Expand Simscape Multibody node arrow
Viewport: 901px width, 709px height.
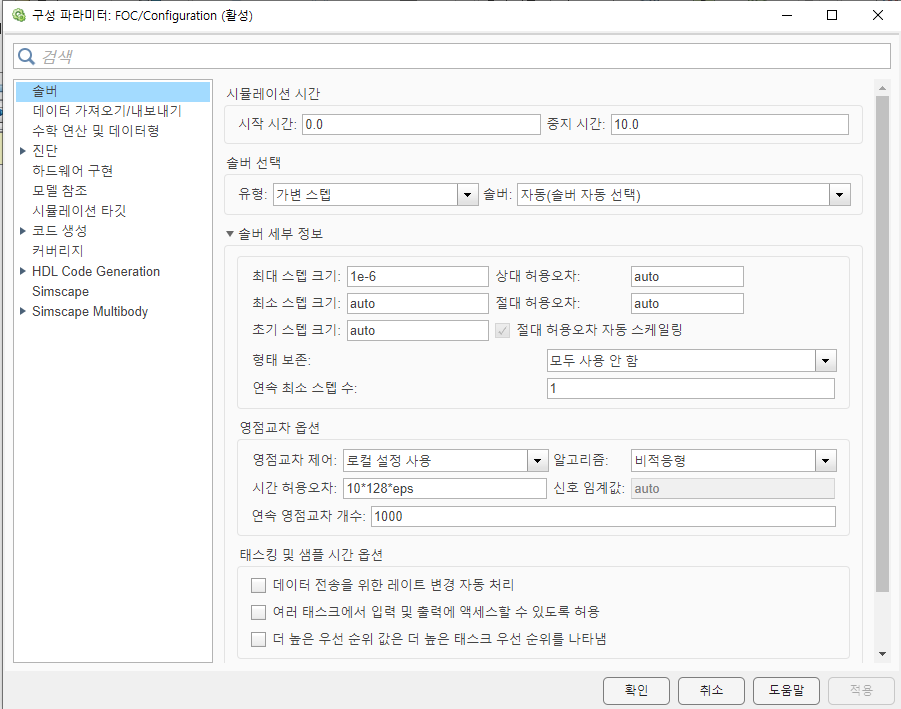click(x=22, y=311)
